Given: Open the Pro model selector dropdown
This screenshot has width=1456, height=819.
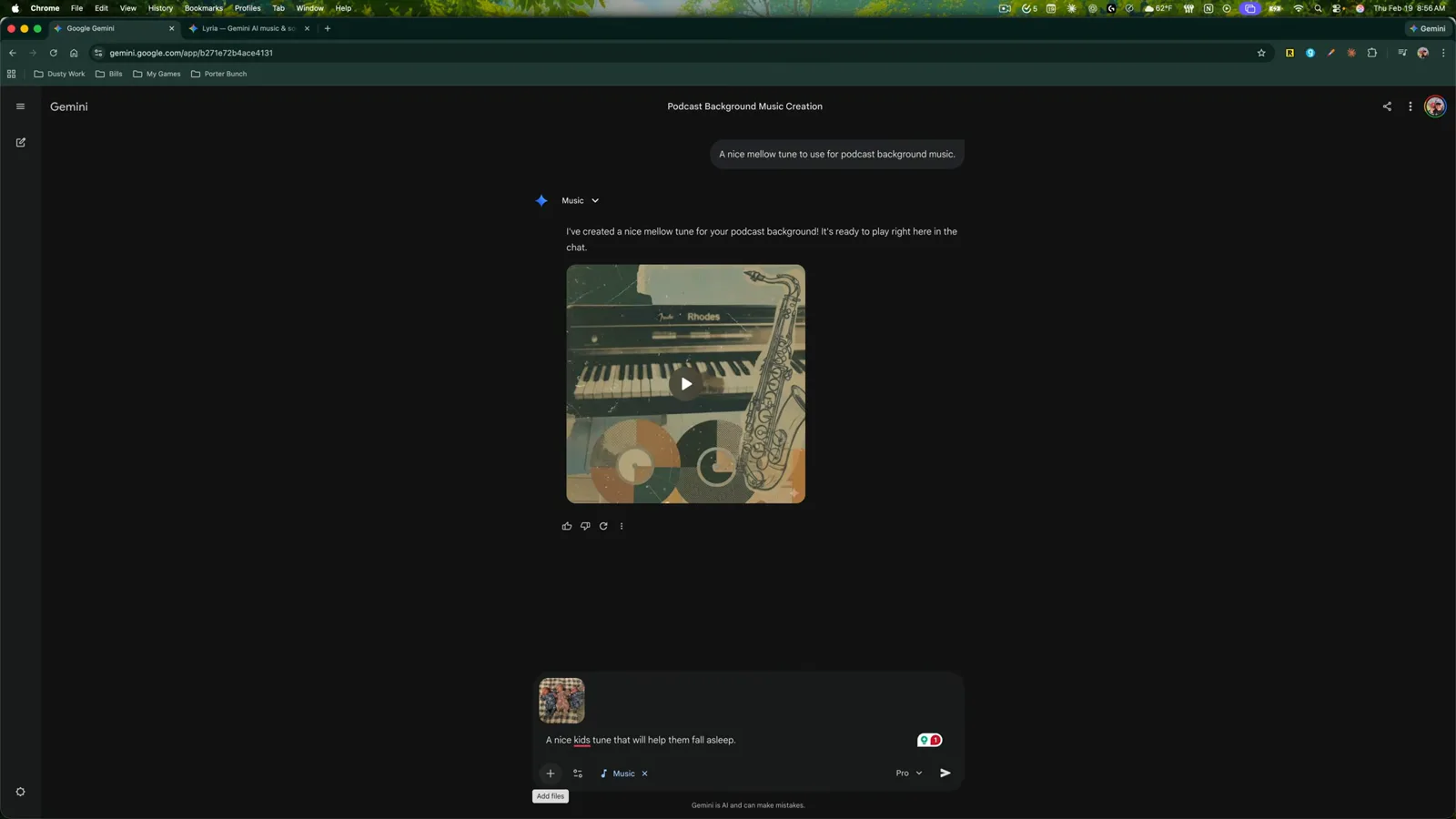Looking at the screenshot, I should (x=909, y=773).
